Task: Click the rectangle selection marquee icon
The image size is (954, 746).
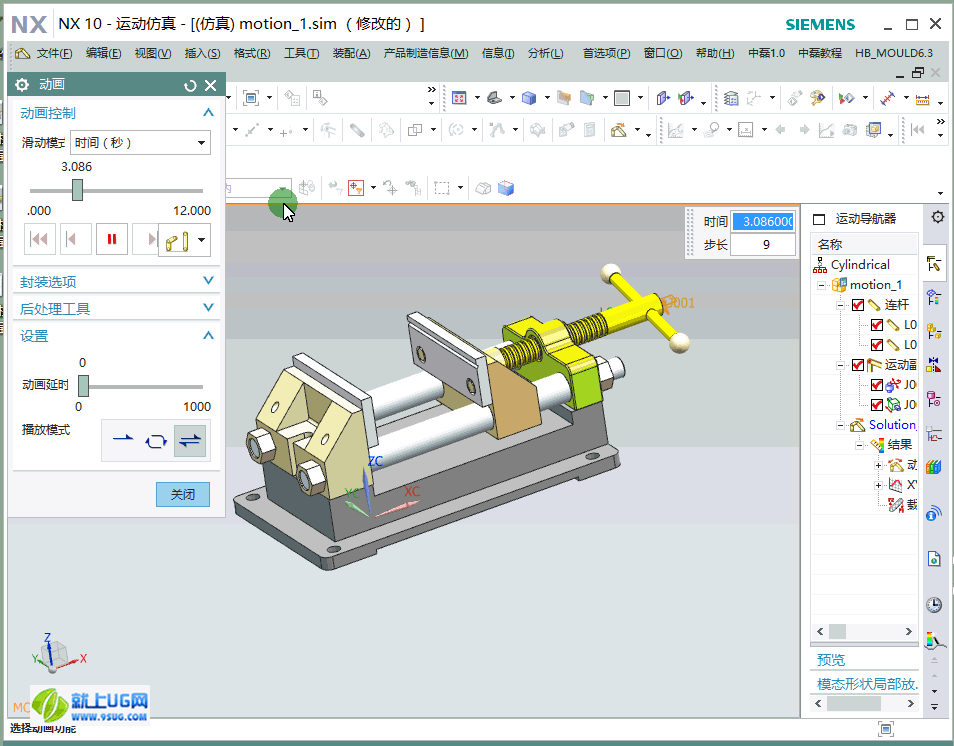Action: click(442, 188)
